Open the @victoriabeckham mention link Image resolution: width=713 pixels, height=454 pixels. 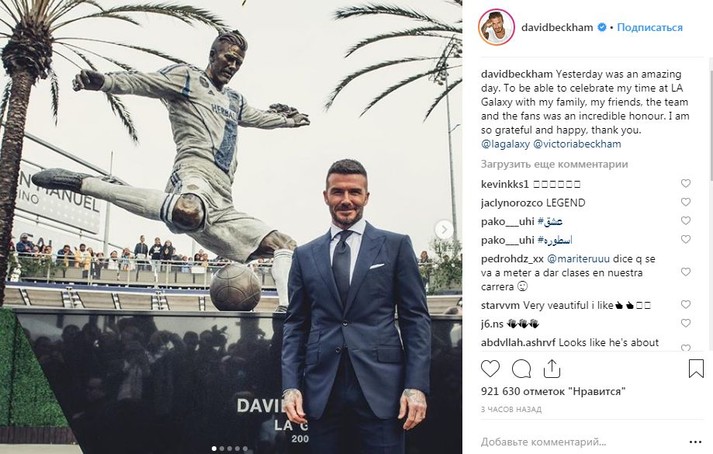[577, 144]
